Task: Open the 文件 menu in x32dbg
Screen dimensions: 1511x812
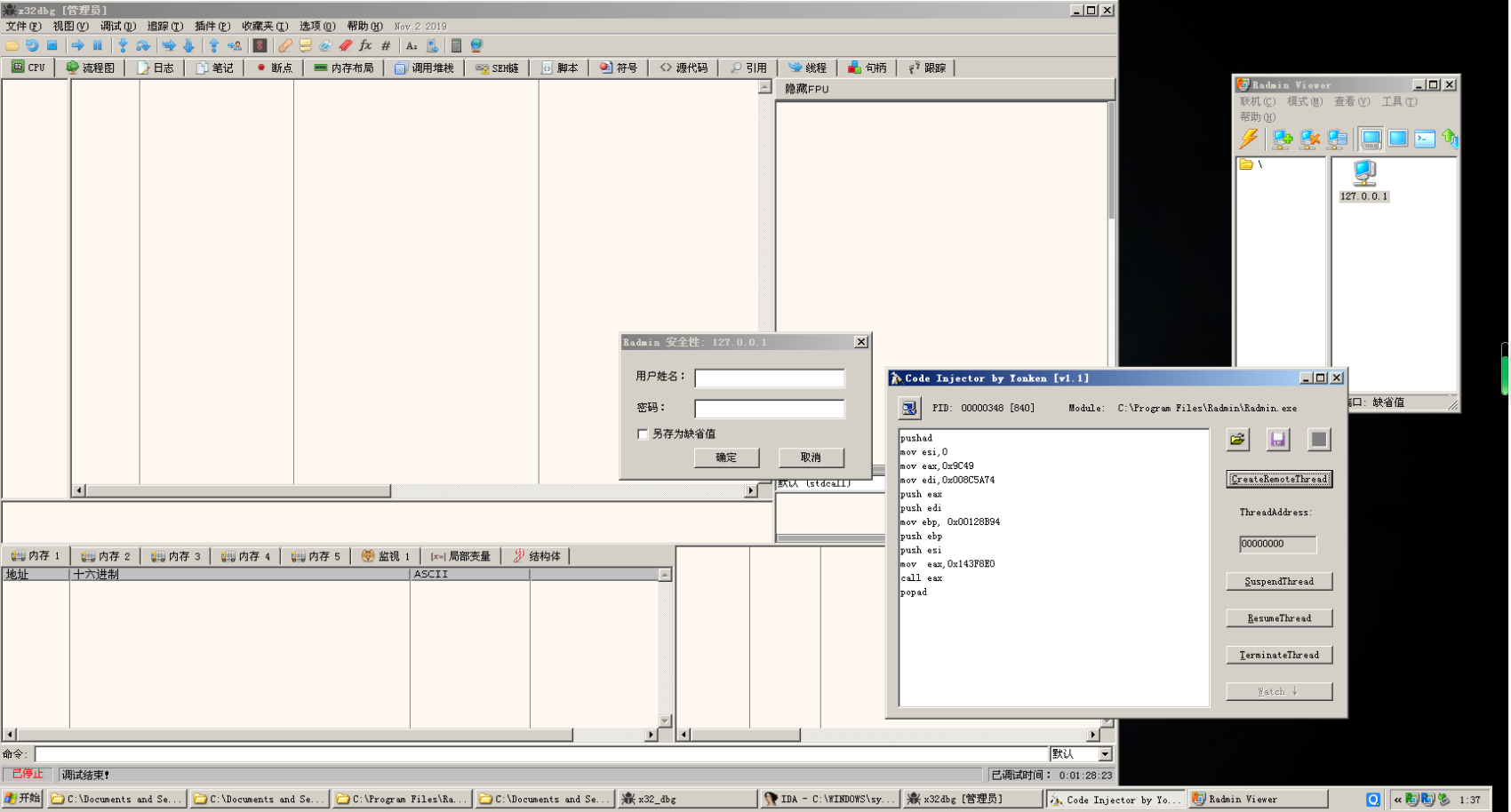Action: [x=23, y=27]
